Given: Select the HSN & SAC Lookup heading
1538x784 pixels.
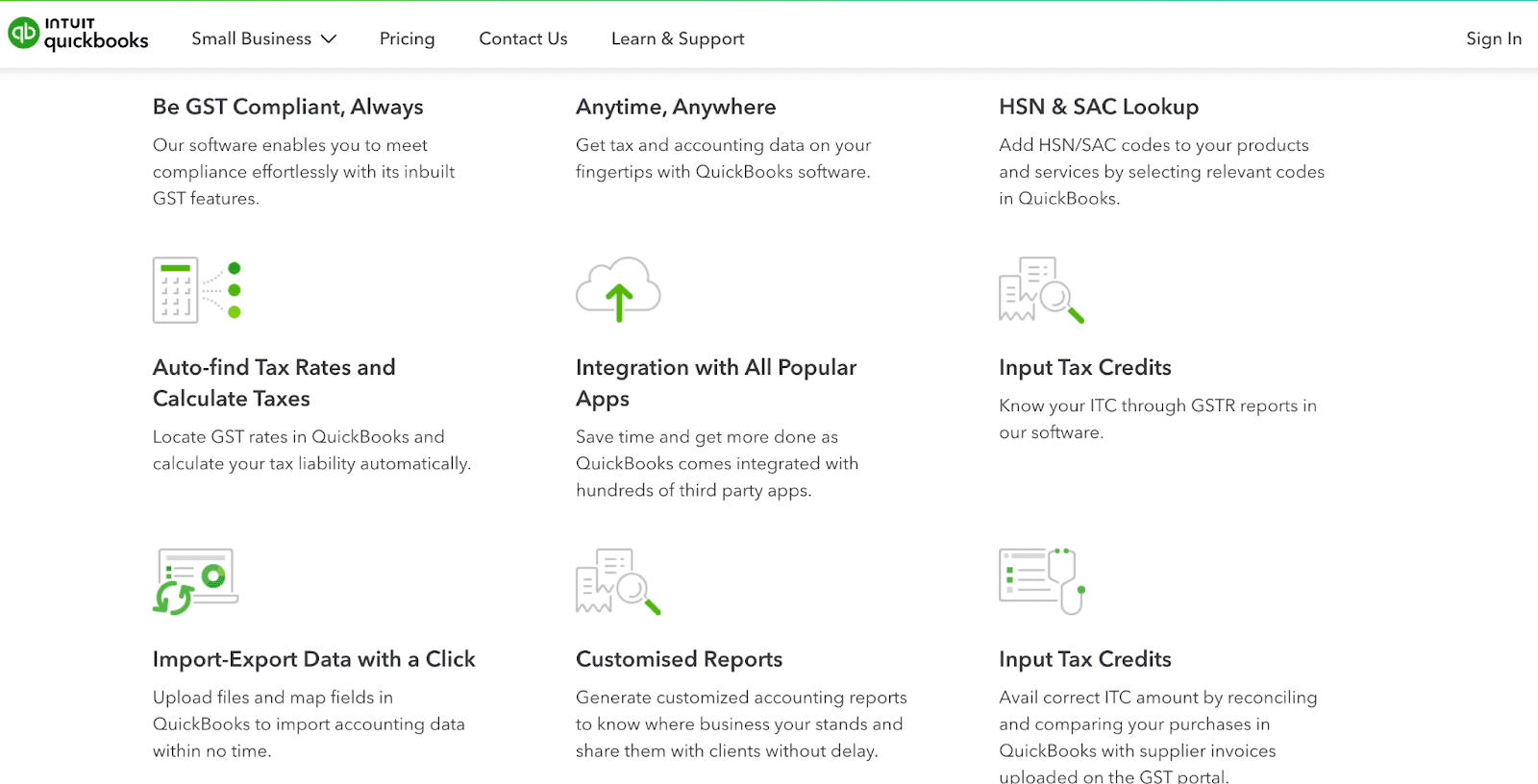Looking at the screenshot, I should pos(1099,107).
